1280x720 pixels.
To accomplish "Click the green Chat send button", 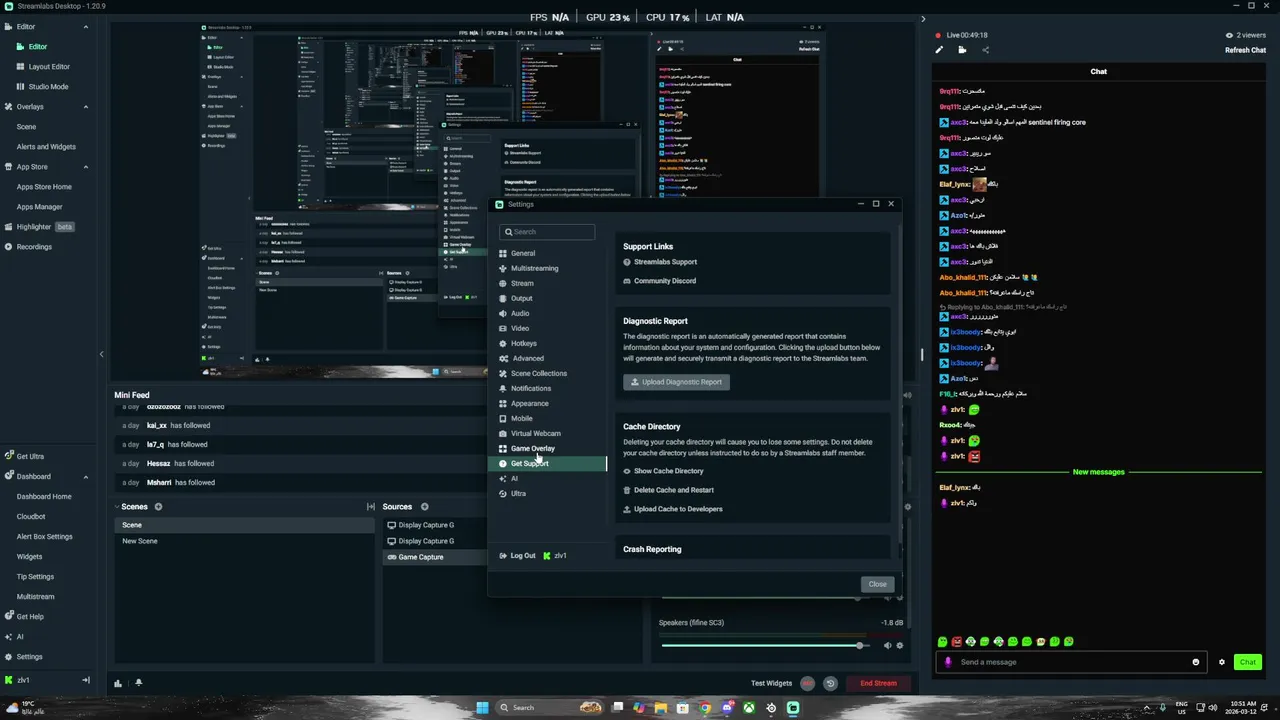I will coord(1247,662).
